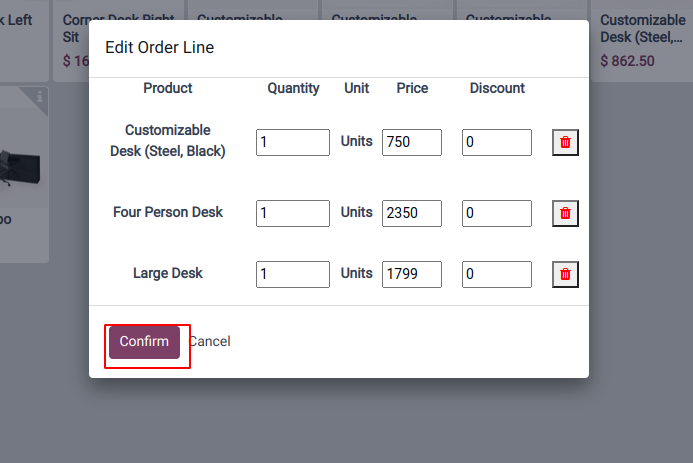Focus discount field for Four Person Desk
Image resolution: width=693 pixels, height=463 pixels.
(496, 213)
